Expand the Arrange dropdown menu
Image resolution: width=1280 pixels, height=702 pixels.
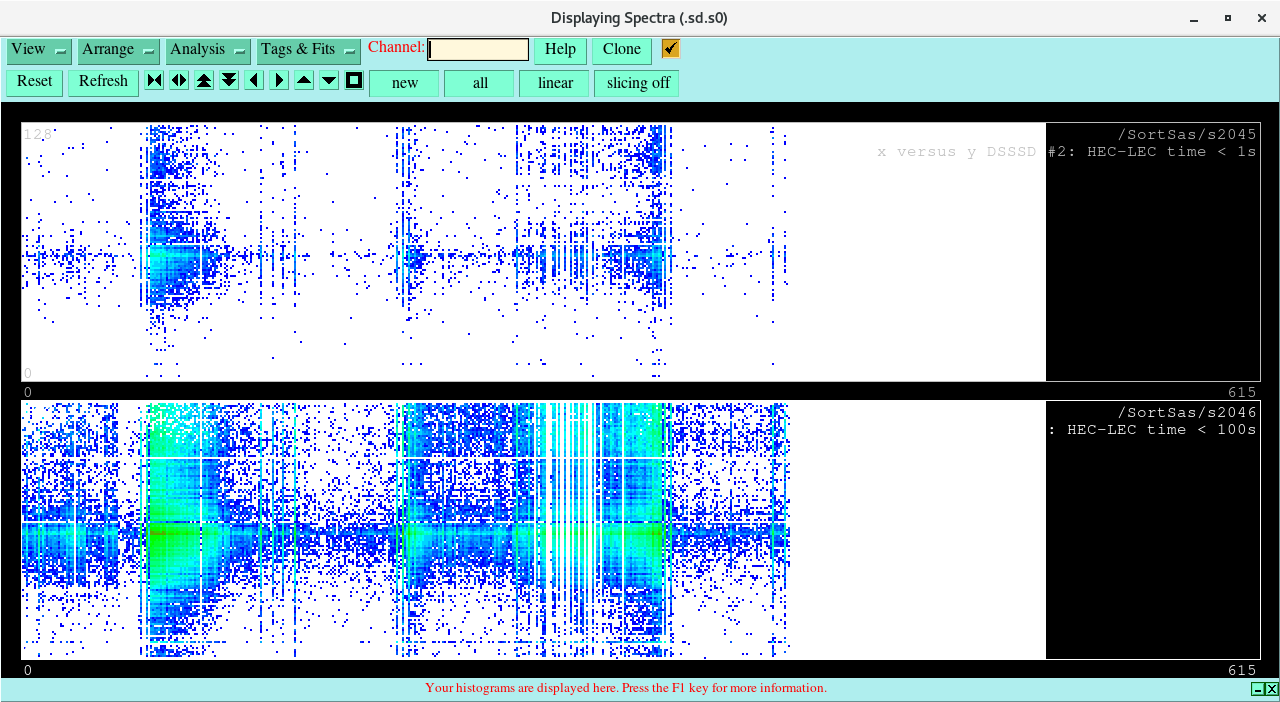(x=119, y=50)
